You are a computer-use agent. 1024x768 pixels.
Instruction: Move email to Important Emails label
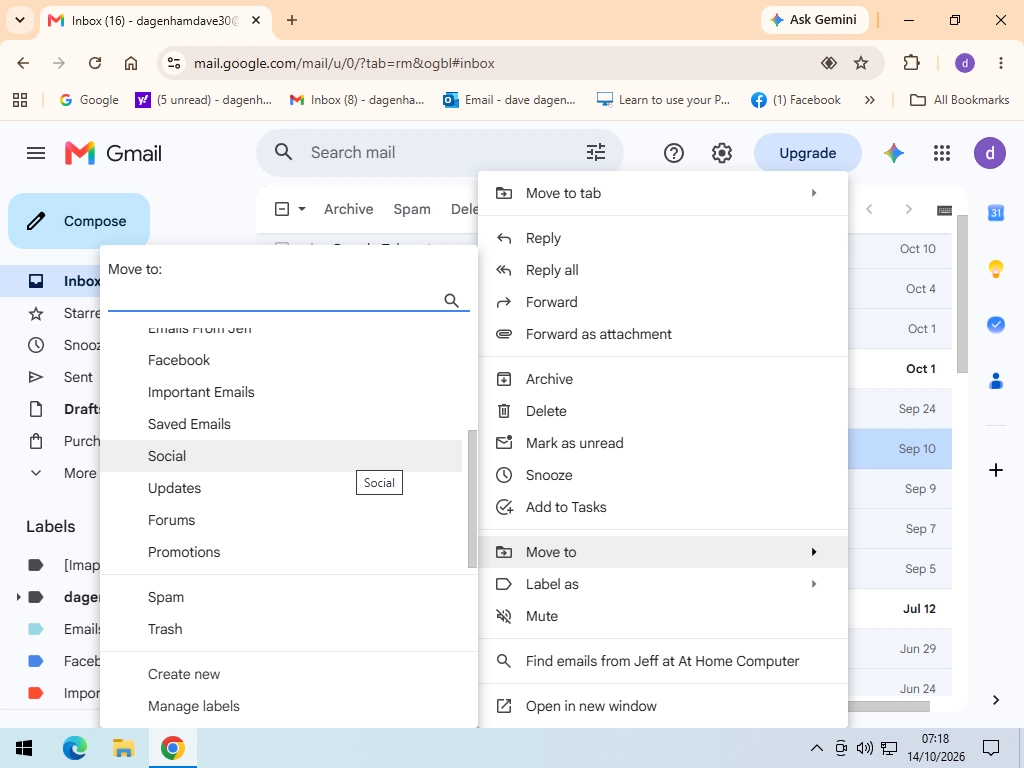coord(281,392)
